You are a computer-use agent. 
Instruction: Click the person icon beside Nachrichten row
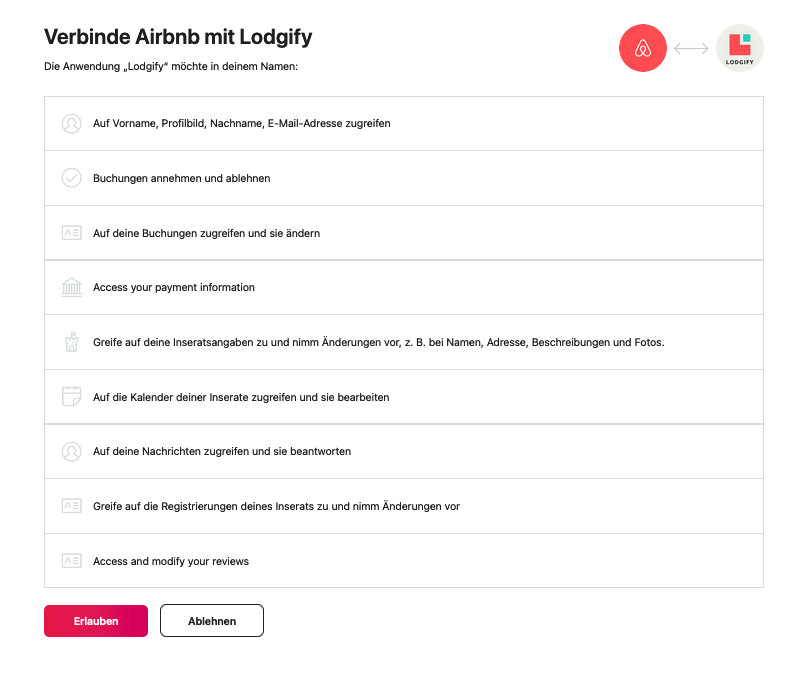[71, 452]
